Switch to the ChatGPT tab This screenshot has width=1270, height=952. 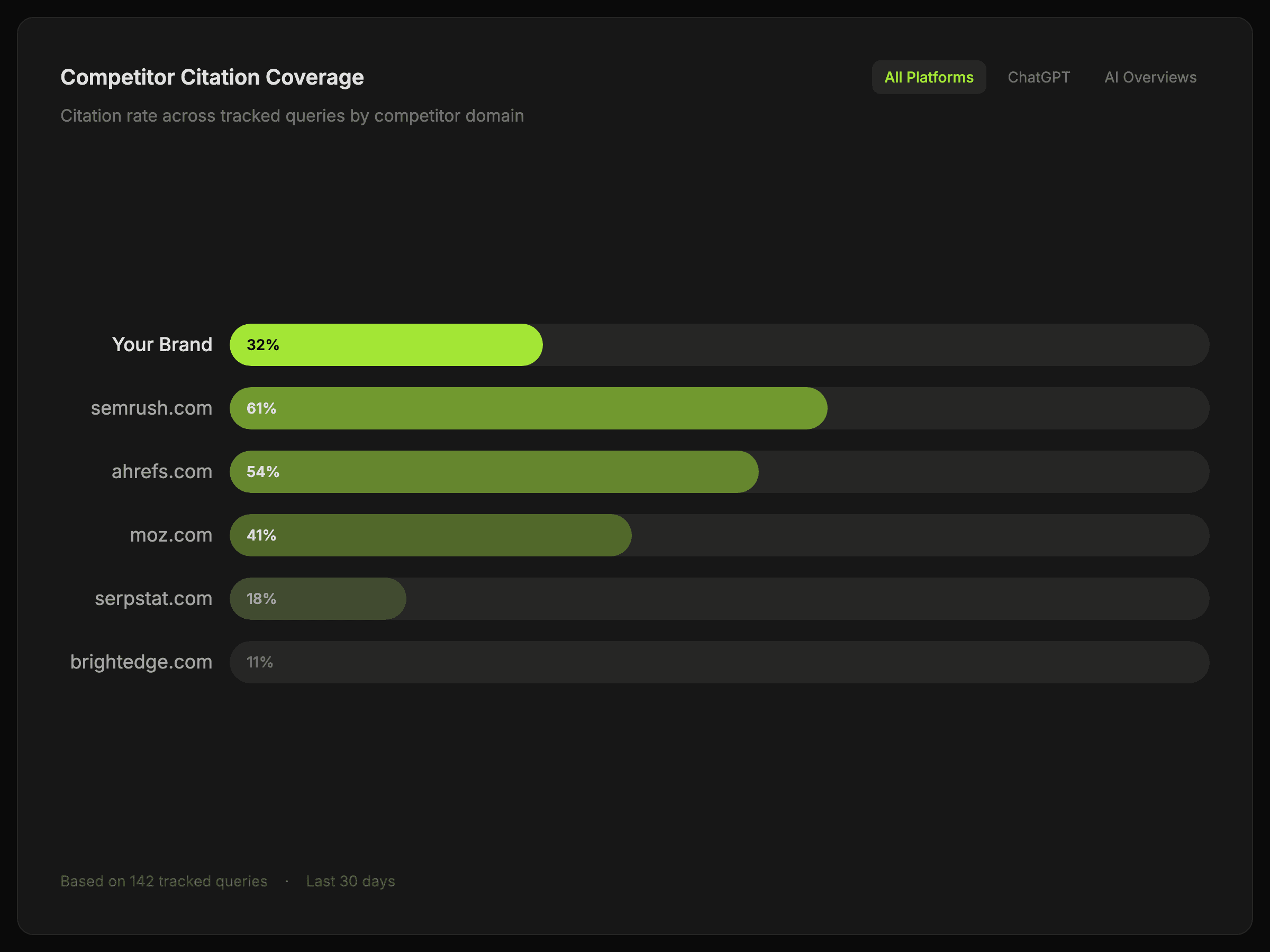tap(1038, 77)
